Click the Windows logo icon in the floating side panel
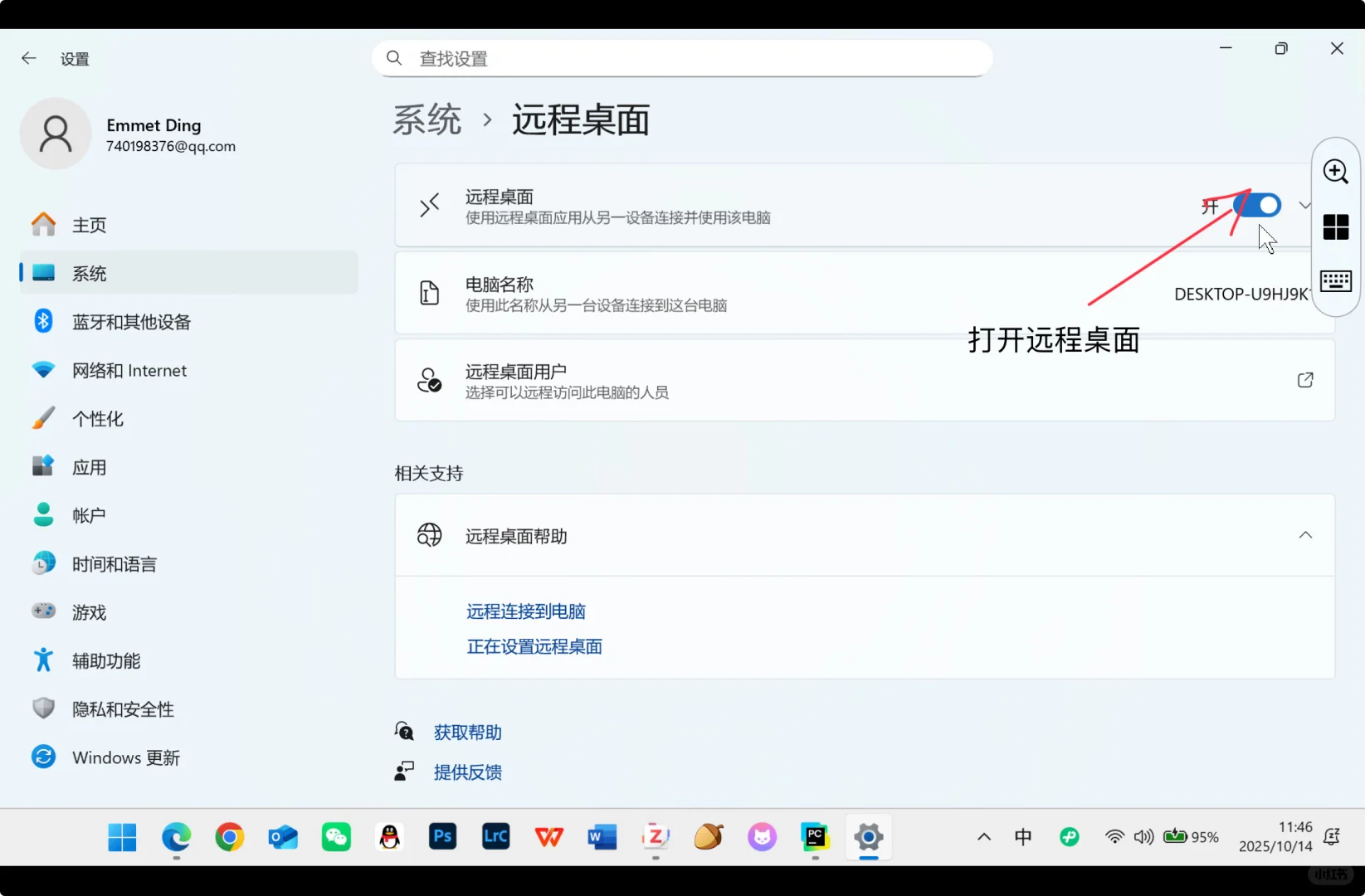This screenshot has width=1365, height=896. point(1335,226)
